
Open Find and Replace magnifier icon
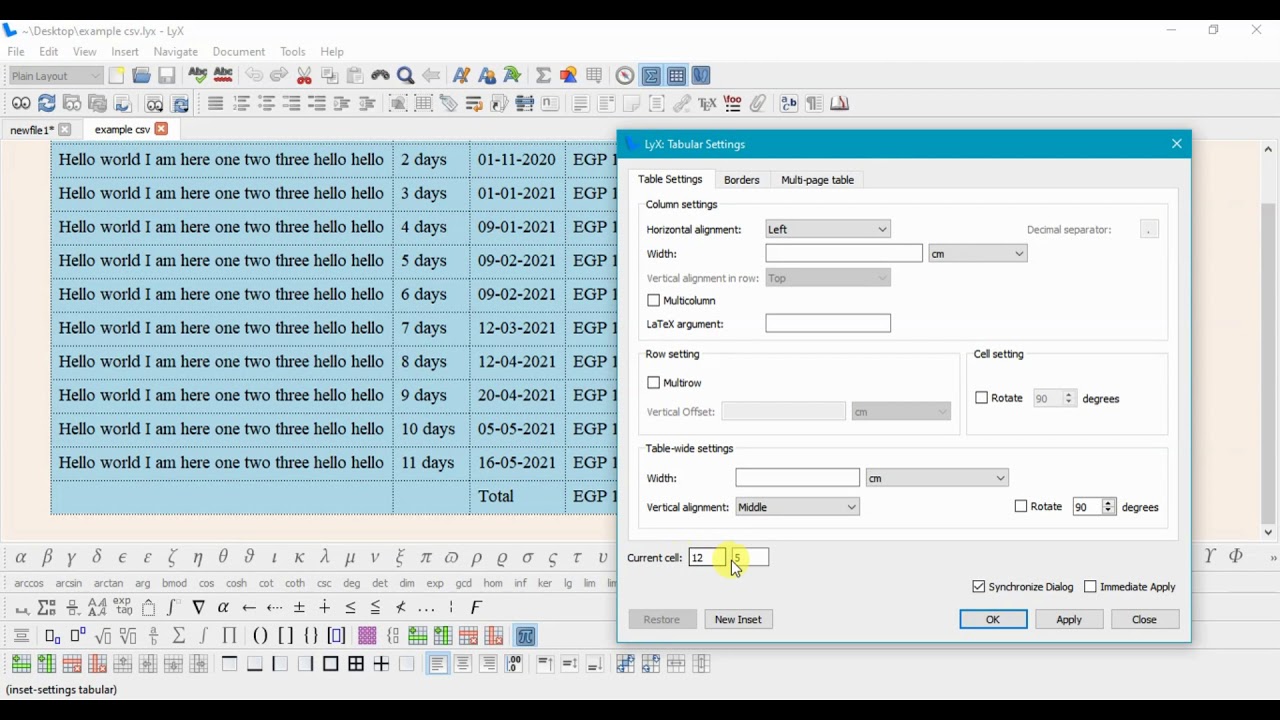click(406, 76)
